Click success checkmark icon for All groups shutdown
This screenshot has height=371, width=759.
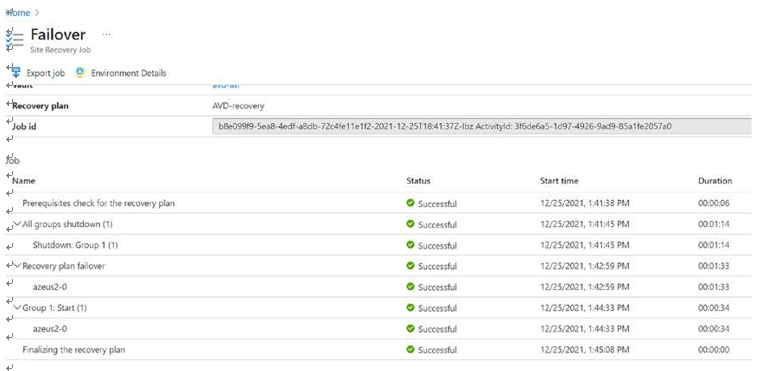(410, 224)
